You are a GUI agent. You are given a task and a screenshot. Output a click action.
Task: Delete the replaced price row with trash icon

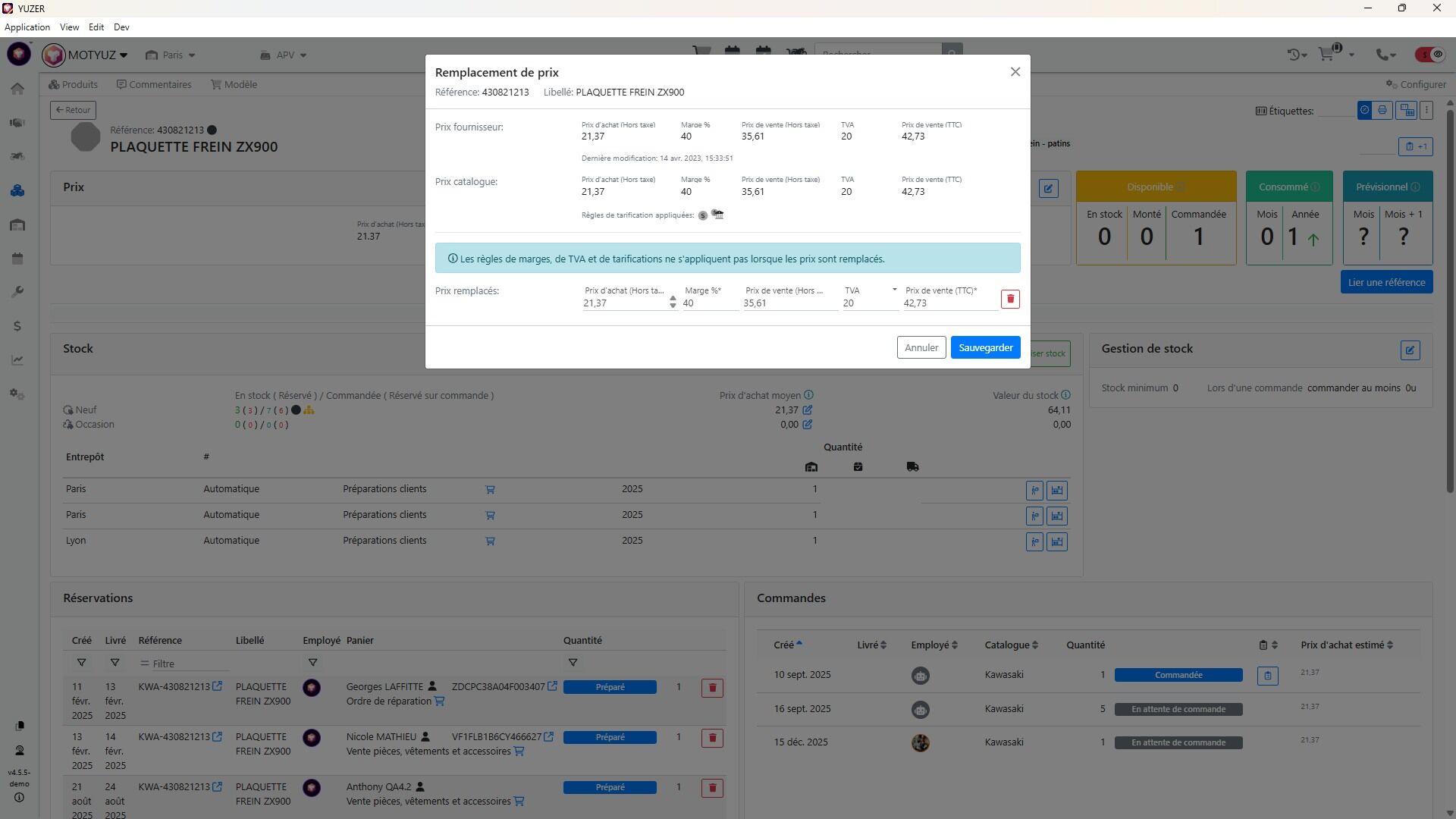(1010, 299)
